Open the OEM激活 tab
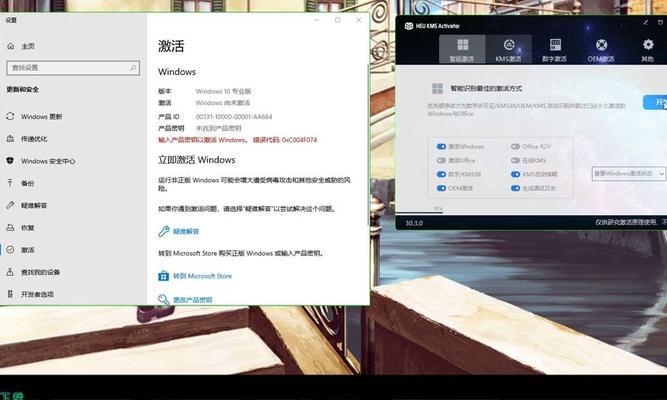The height and width of the screenshot is (400, 667). tap(601, 49)
